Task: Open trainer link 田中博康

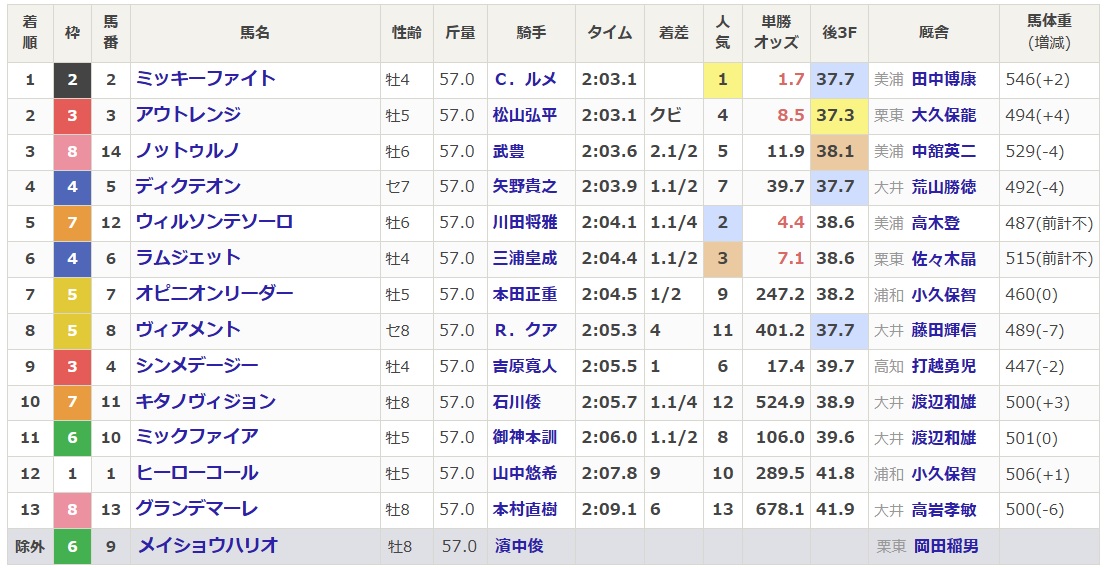Action: (943, 79)
